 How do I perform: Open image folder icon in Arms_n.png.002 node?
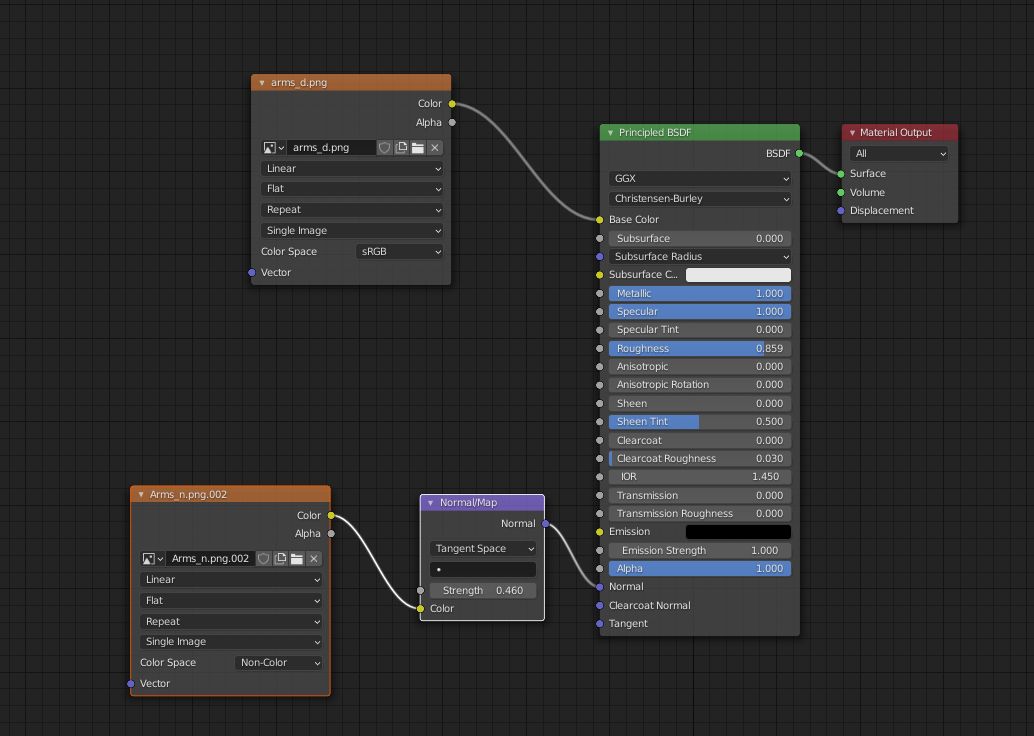297,559
